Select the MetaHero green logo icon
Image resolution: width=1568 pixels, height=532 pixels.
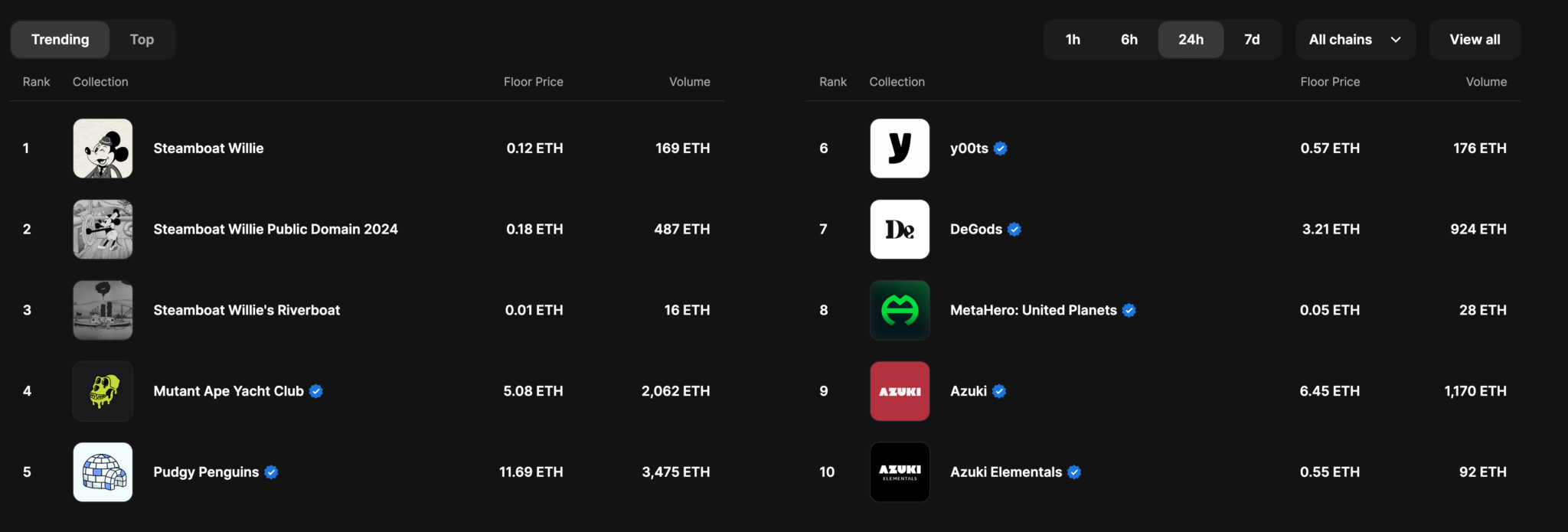click(900, 310)
